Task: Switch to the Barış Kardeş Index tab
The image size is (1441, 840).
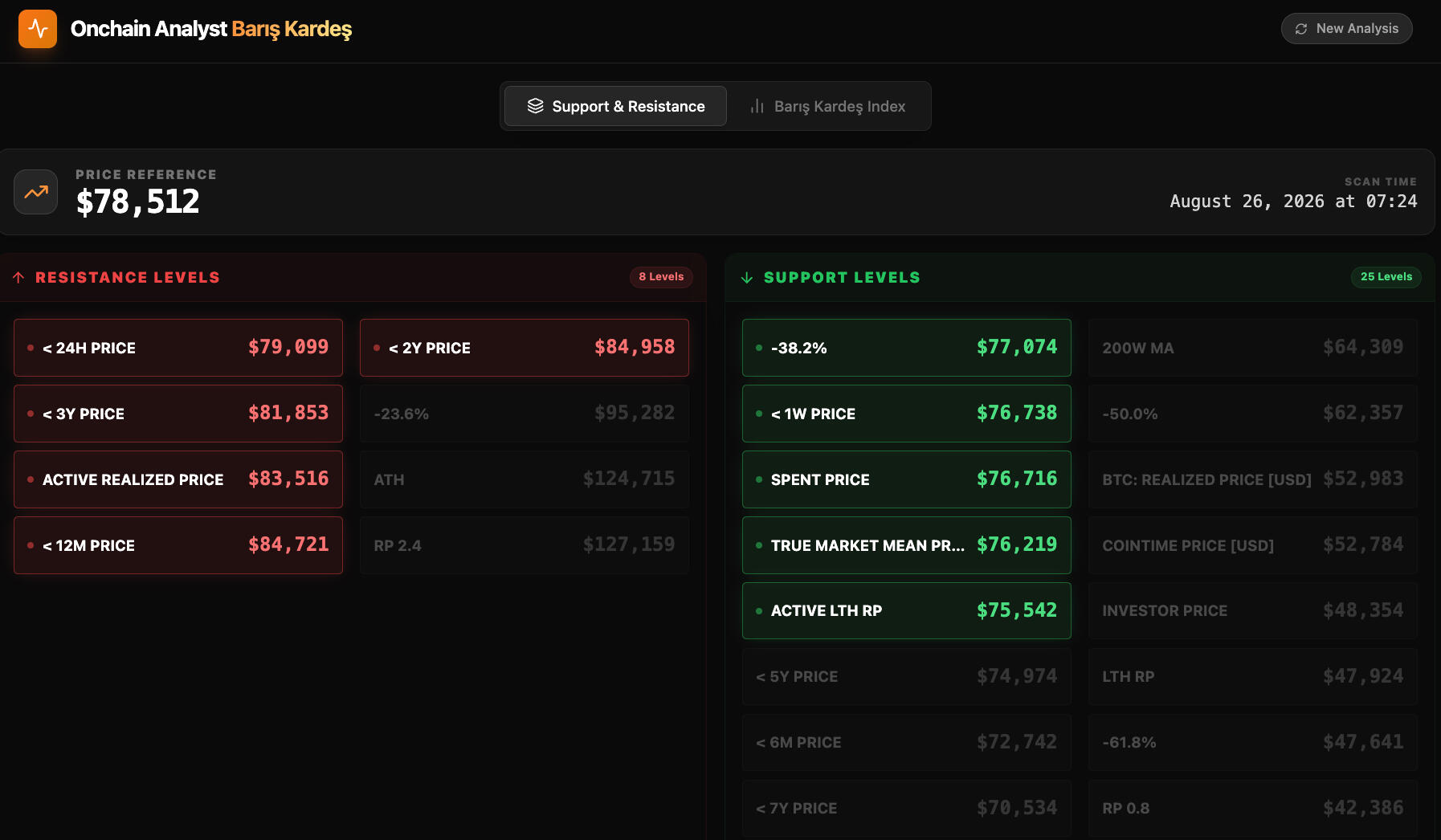Action: click(828, 106)
